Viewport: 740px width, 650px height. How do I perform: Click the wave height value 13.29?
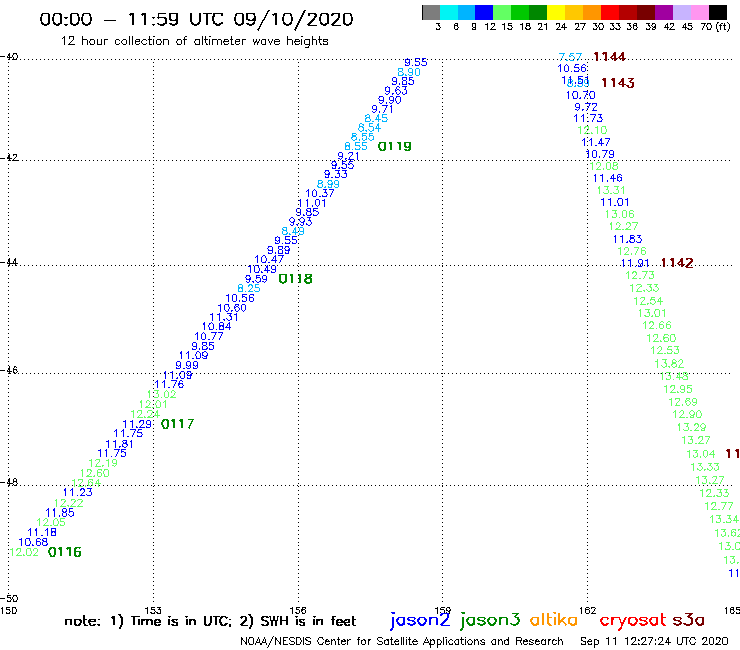[691, 428]
